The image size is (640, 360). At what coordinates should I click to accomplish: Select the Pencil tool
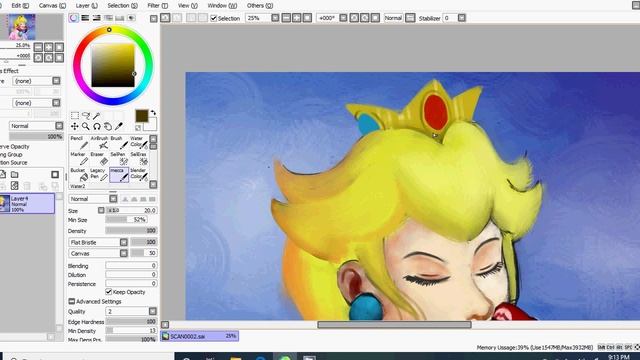tap(79, 143)
